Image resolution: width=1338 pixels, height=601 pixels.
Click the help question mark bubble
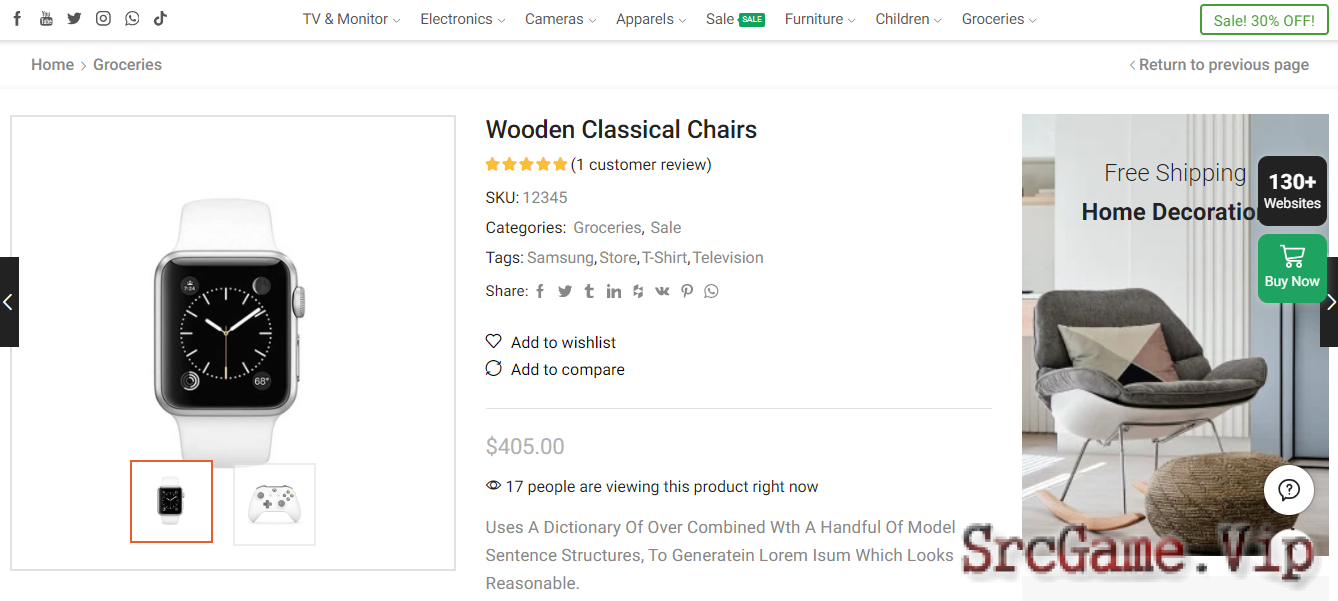1289,490
